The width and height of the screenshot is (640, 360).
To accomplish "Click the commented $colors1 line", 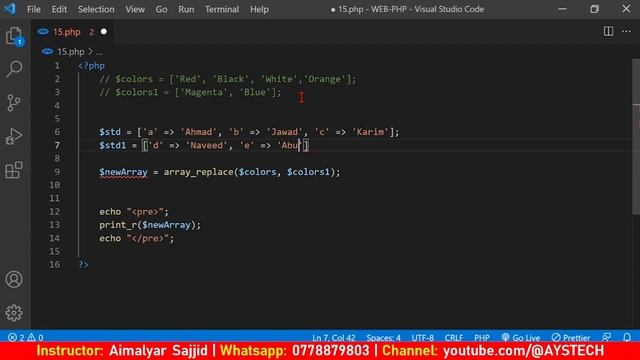I will (190, 92).
